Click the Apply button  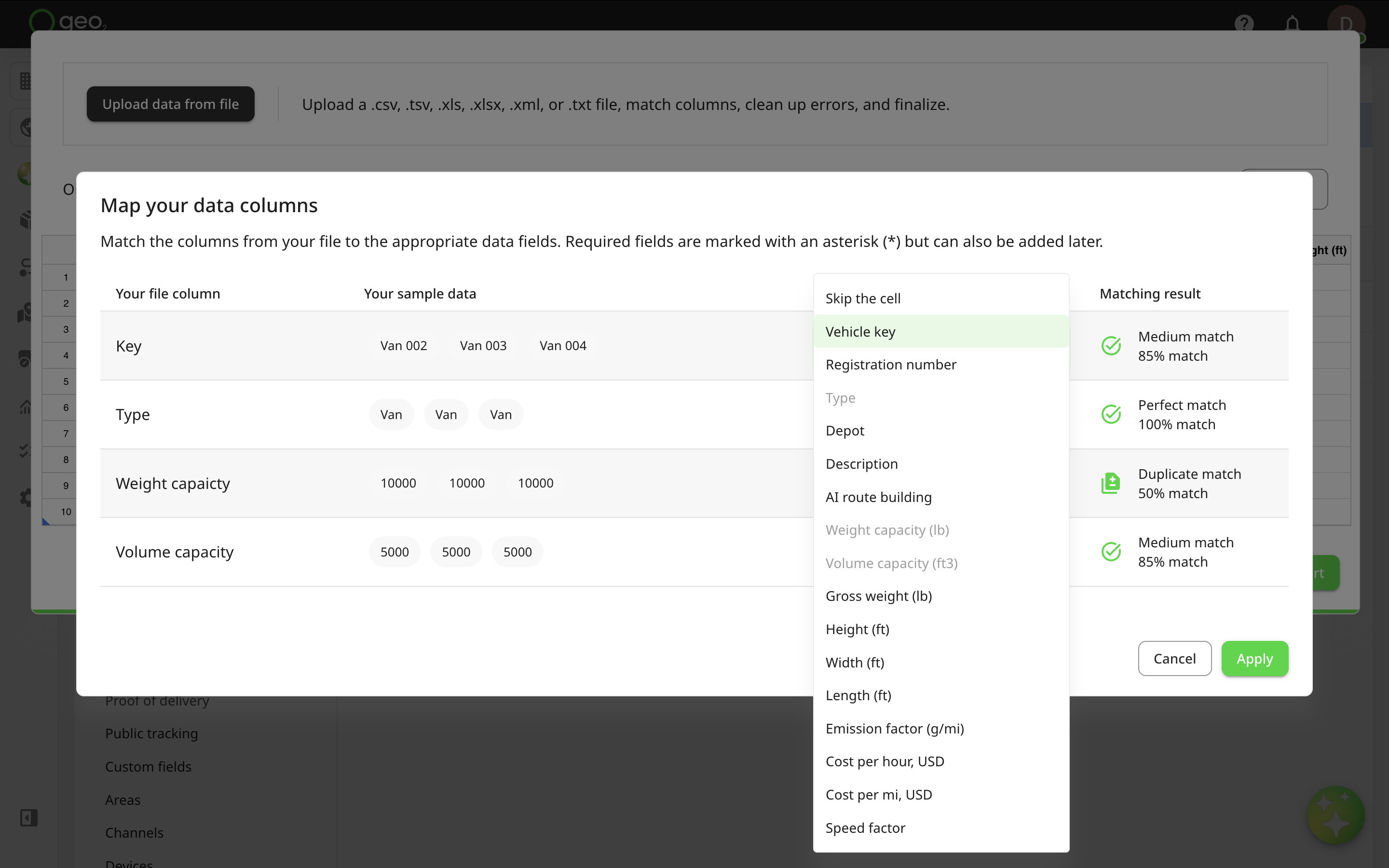point(1254,658)
